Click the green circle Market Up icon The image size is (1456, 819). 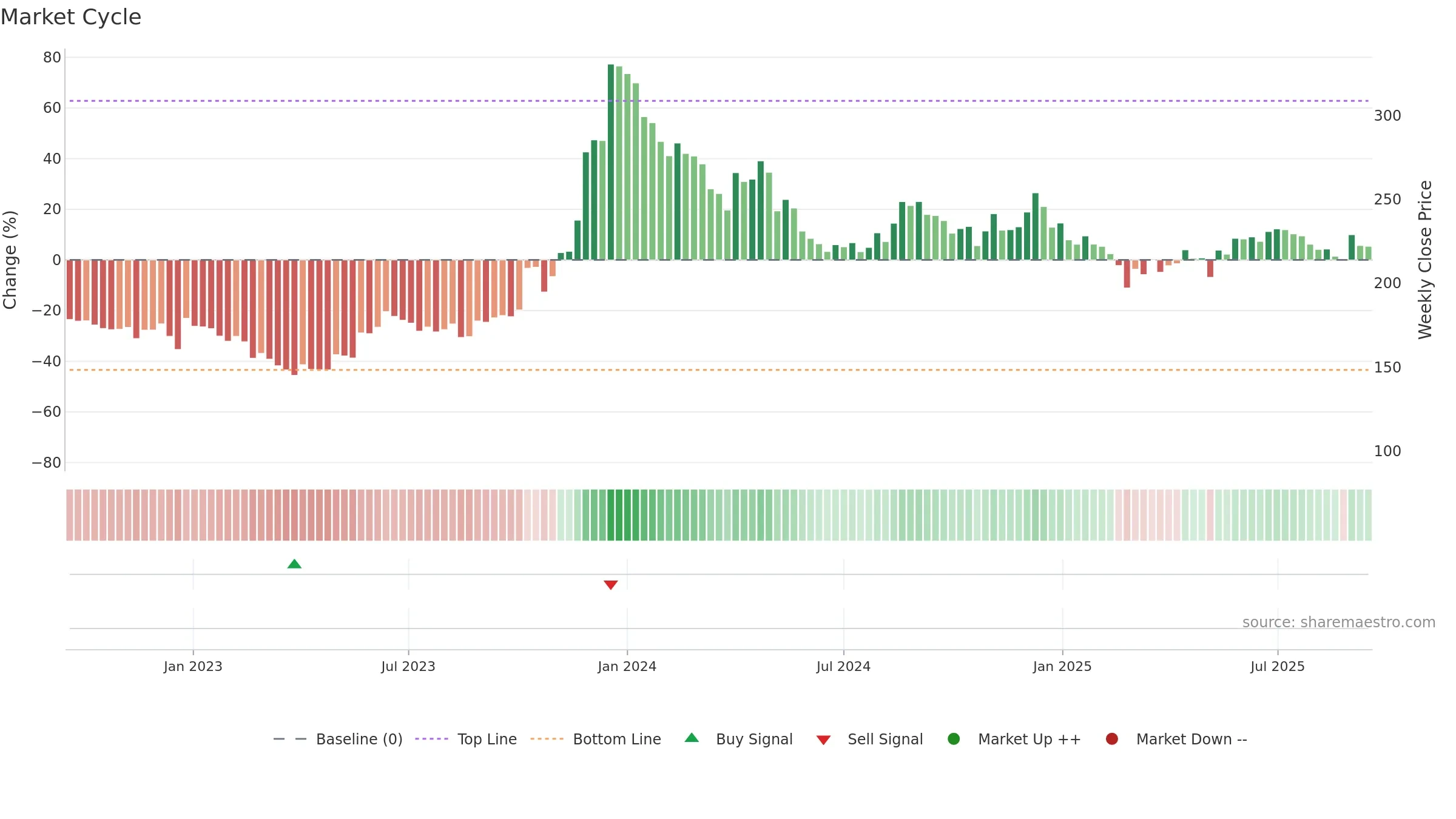(x=954, y=739)
